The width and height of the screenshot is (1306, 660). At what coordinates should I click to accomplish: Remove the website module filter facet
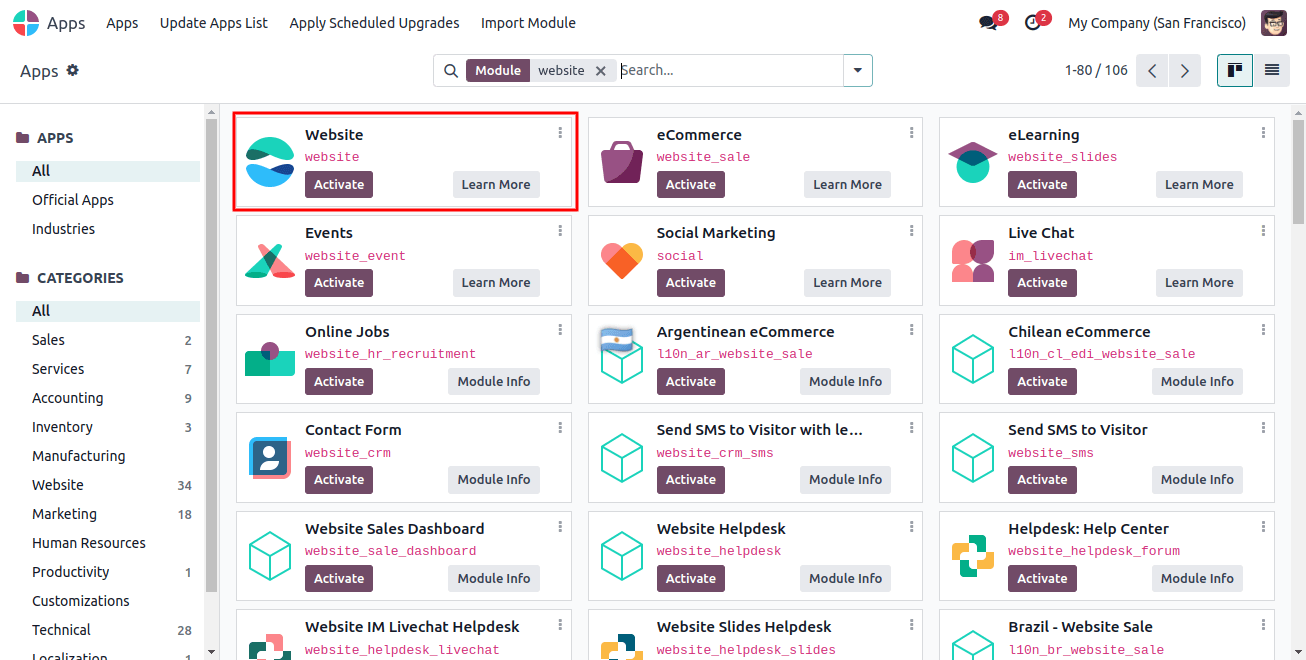[x=600, y=70]
